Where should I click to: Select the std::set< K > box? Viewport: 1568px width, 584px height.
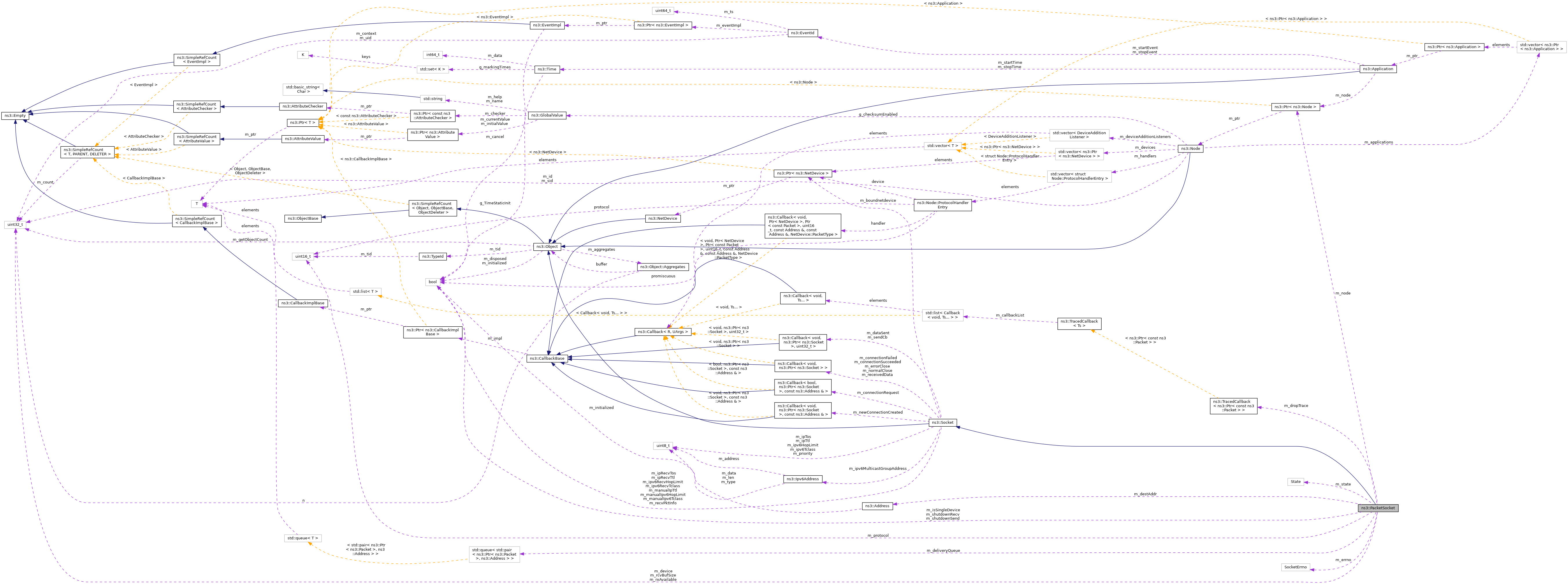433,69
